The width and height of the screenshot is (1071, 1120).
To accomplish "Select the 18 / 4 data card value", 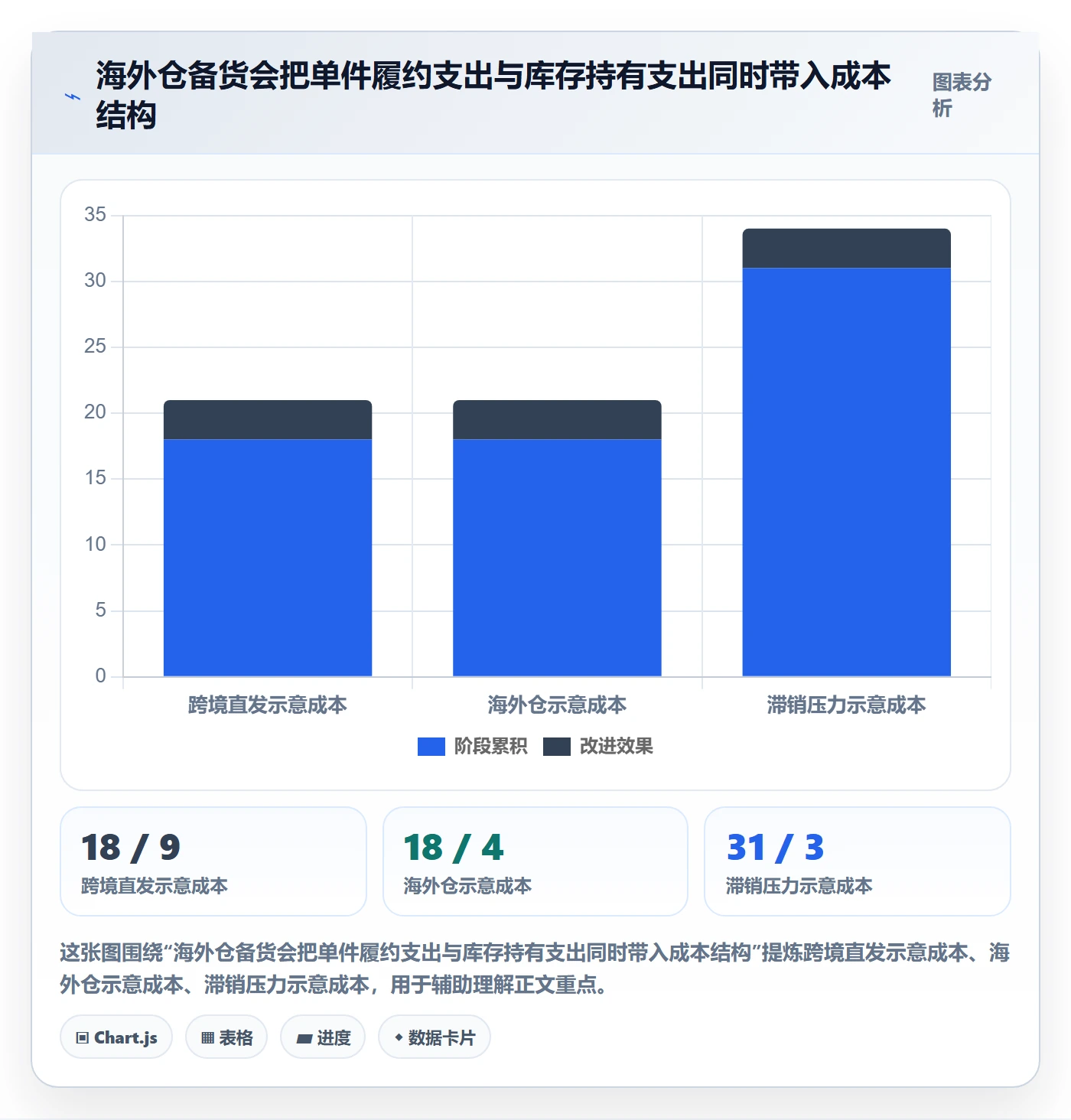I will pos(454,848).
